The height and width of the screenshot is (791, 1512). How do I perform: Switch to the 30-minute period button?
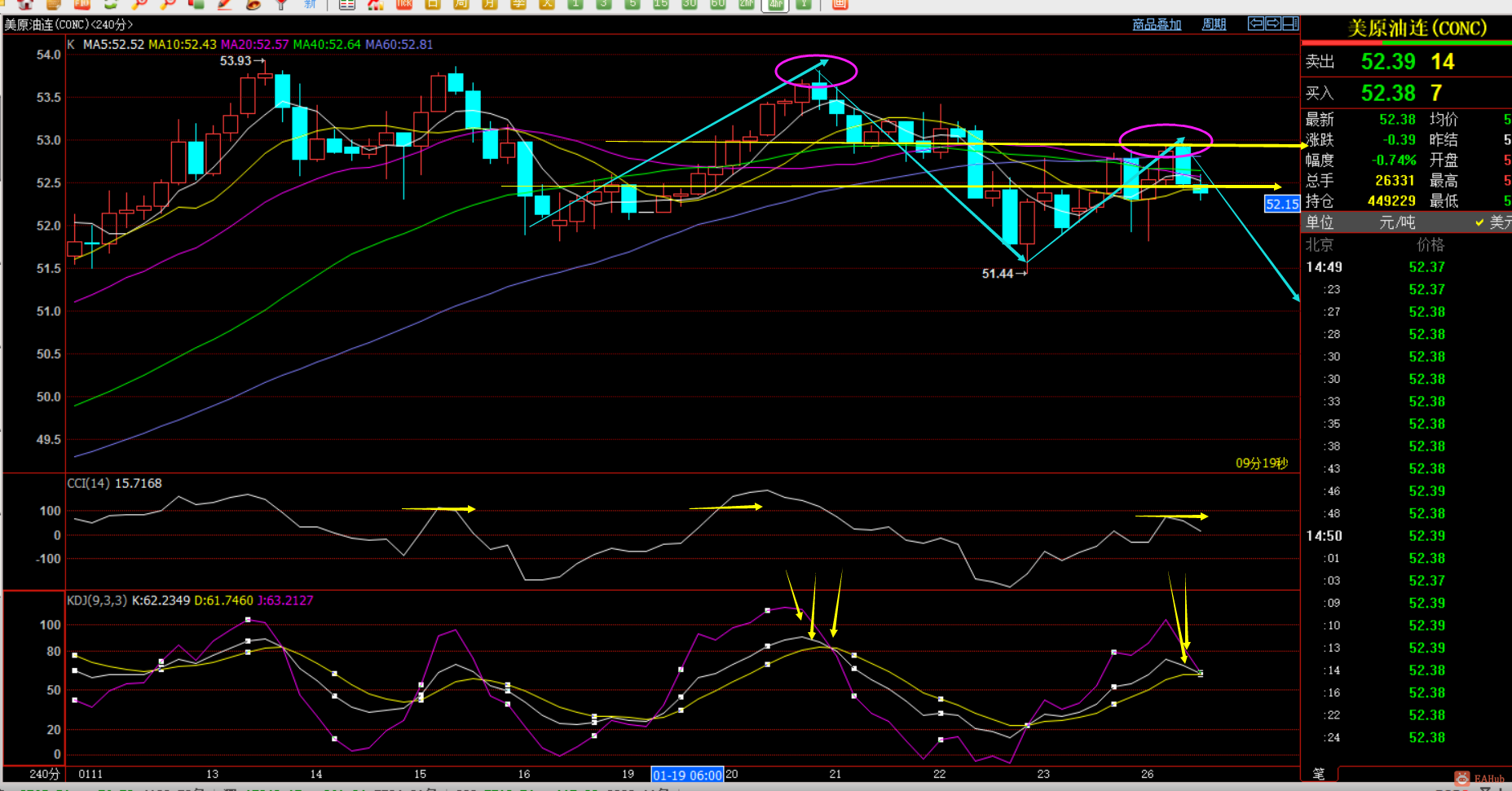(689, 4)
